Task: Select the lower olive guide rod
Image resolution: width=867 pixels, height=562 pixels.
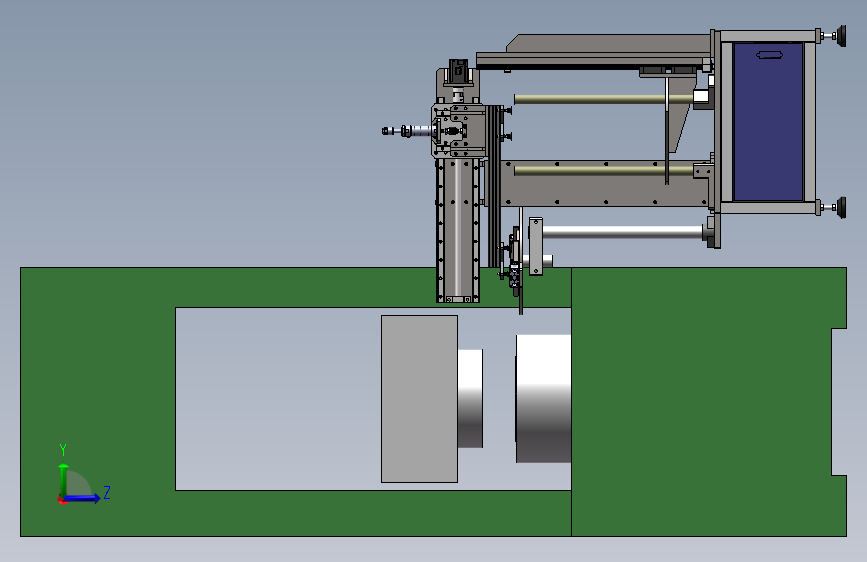Action: pos(603,170)
